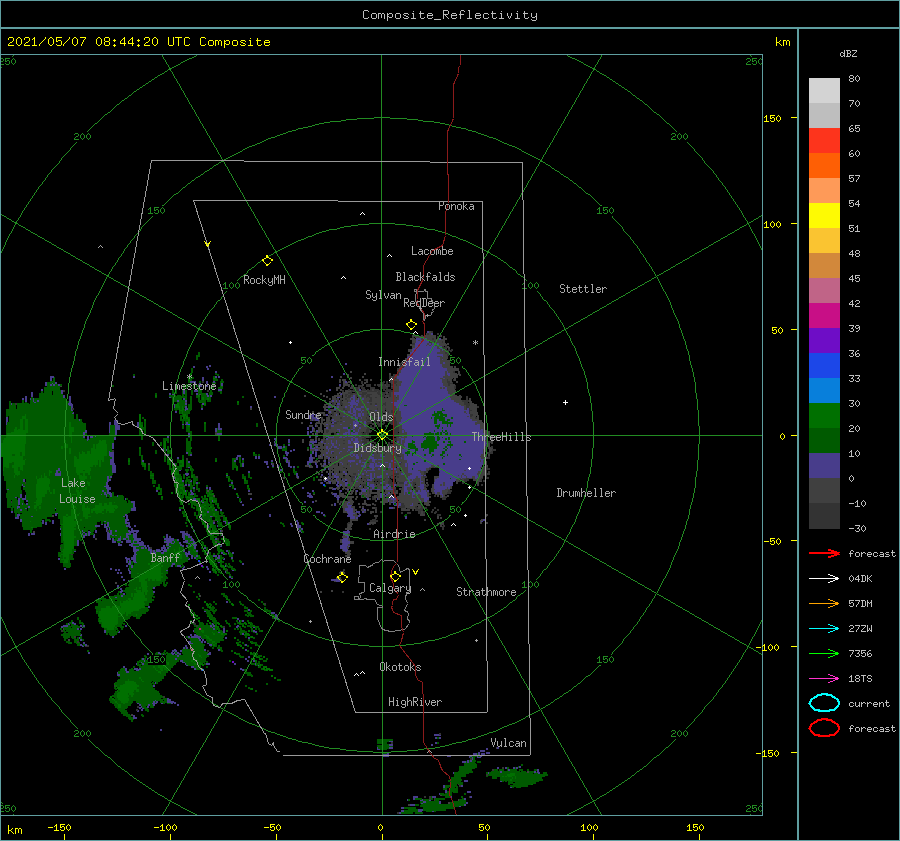Click the Blackfalds map label
Image resolution: width=900 pixels, height=841 pixels.
(425, 277)
